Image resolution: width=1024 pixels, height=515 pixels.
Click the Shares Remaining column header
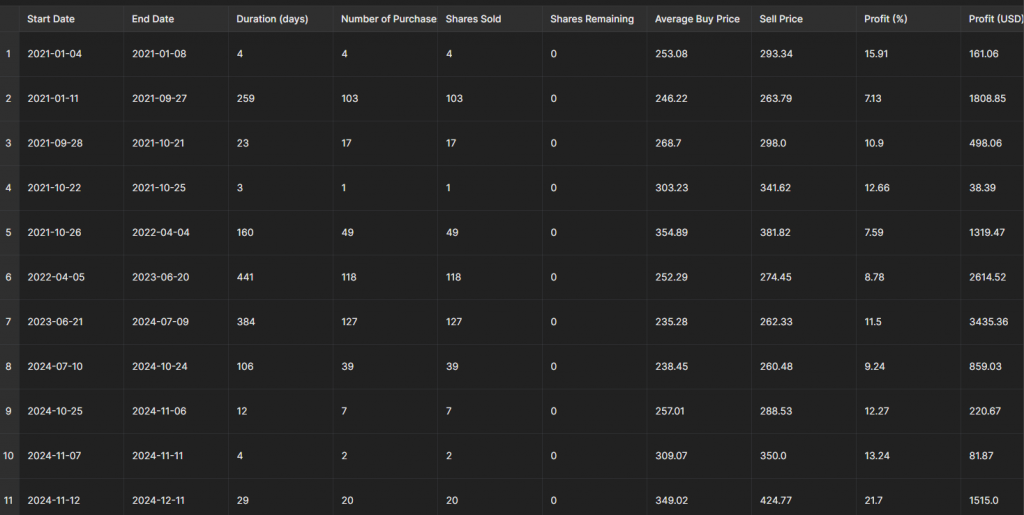click(594, 19)
